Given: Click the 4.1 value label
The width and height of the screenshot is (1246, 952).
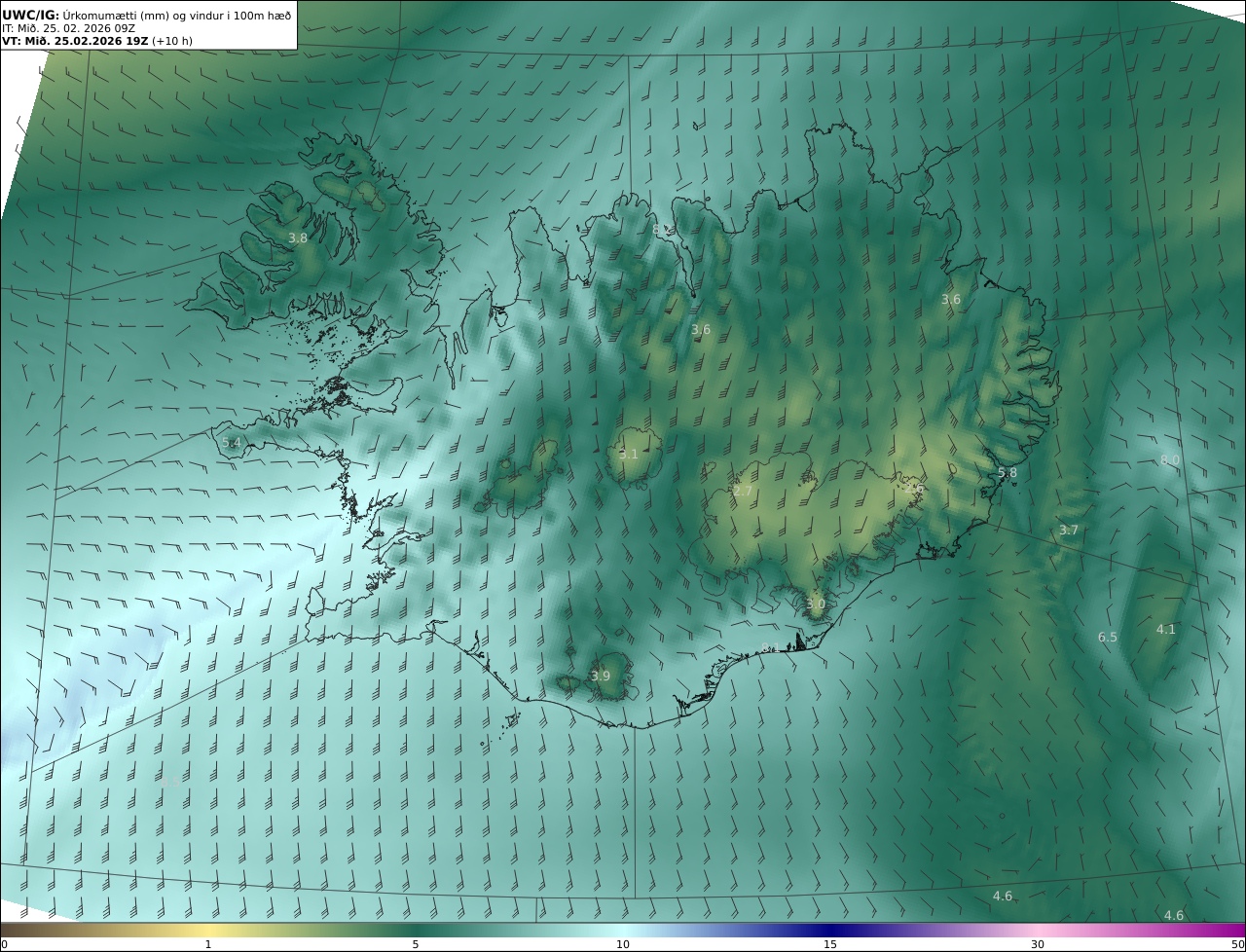Looking at the screenshot, I should pos(1166,629).
